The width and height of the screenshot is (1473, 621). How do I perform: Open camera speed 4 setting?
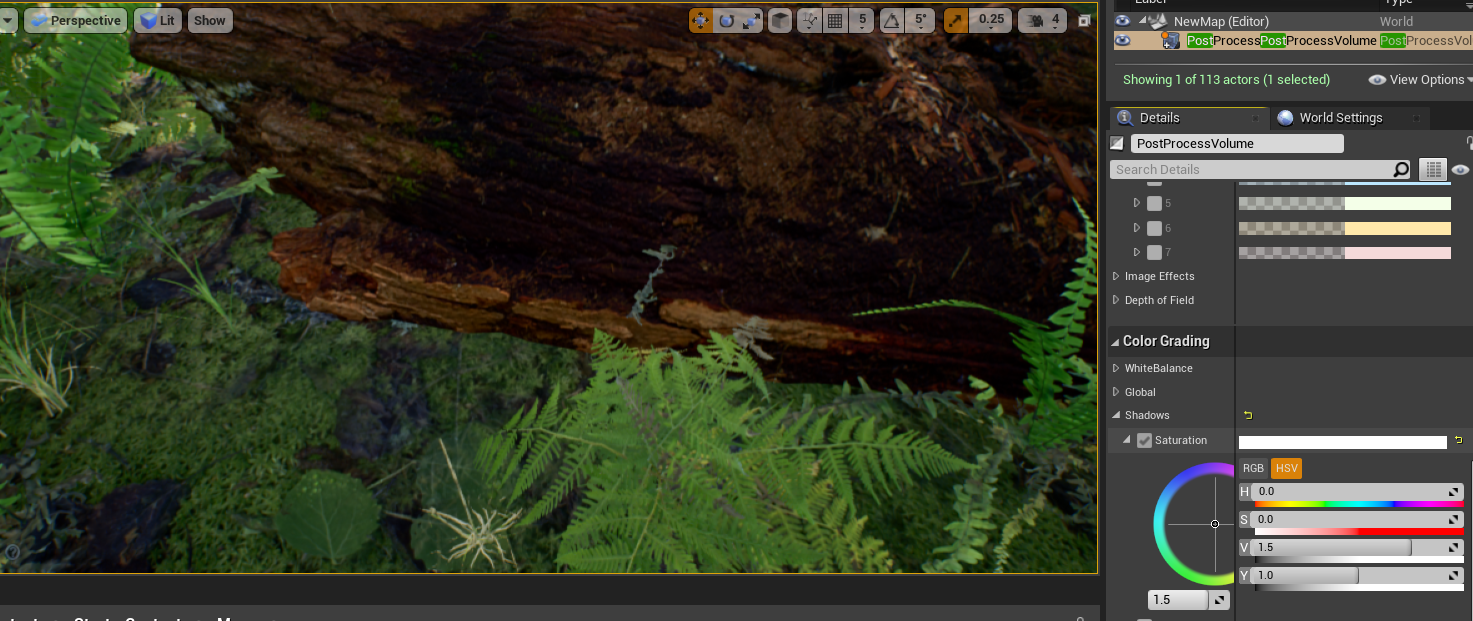[1043, 20]
